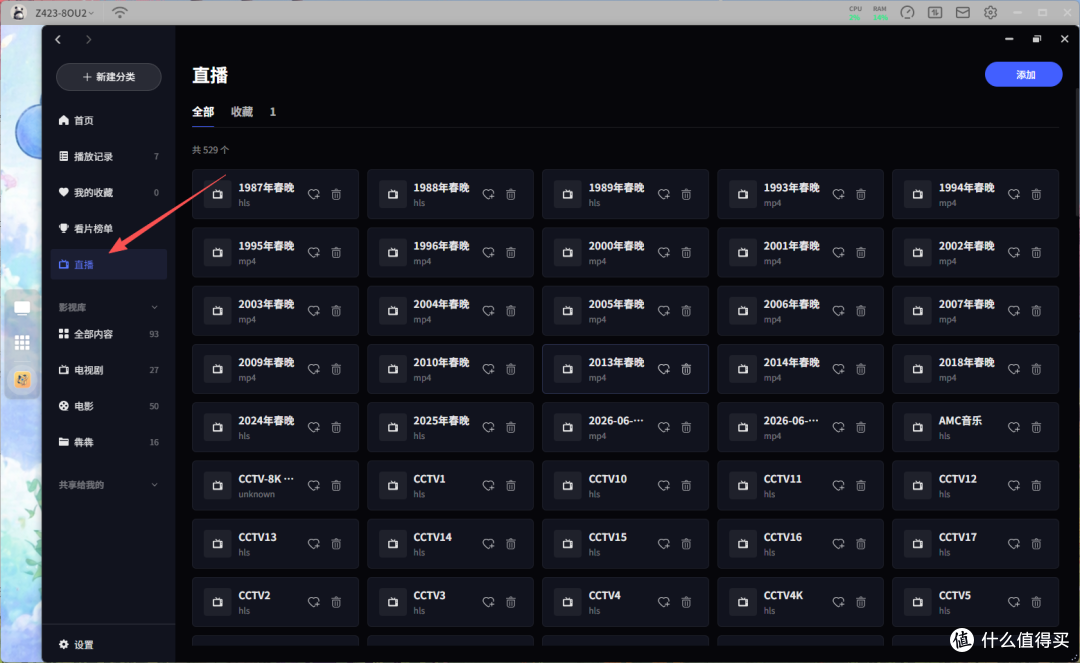
Task: Favorite the 2000年春晚 channel
Action: coord(663,253)
